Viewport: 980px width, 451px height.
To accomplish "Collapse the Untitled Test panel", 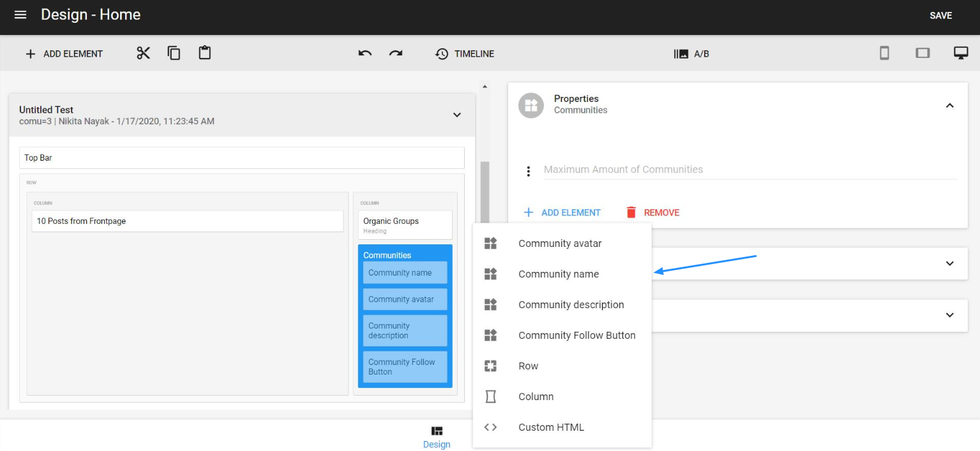I will (x=457, y=115).
